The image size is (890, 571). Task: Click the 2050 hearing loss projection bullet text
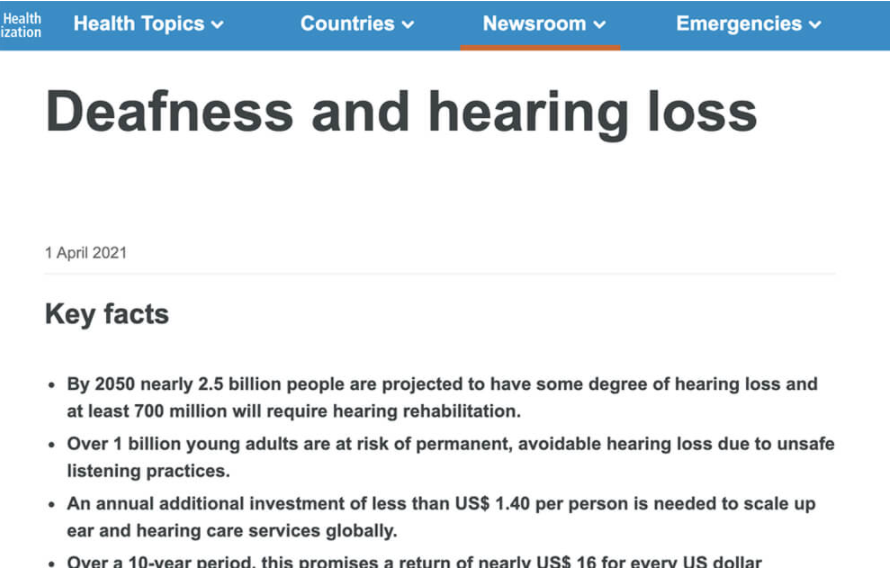point(442,384)
